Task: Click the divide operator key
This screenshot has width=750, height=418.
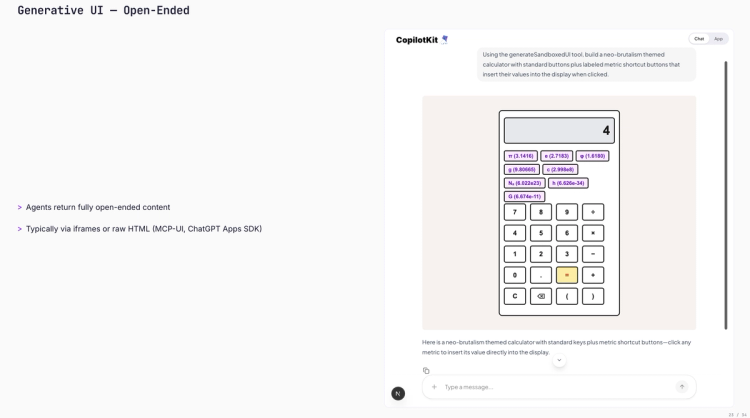Action: point(593,212)
